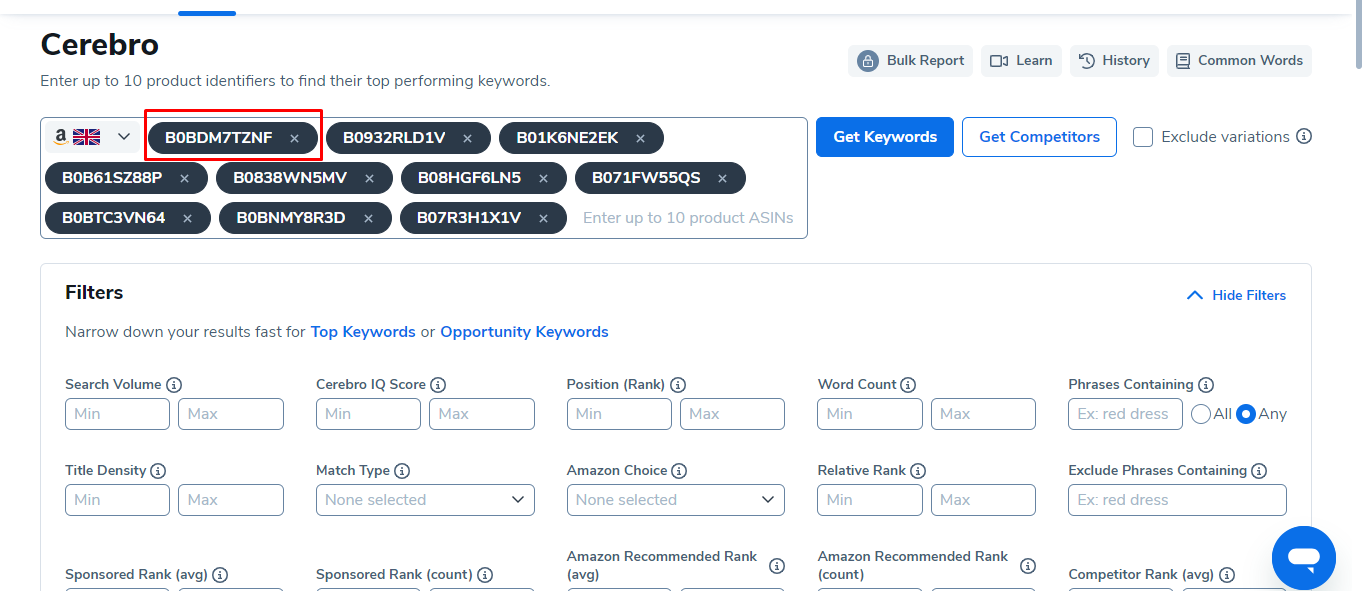Click the Word Count info icon
The image size is (1365, 591).
[x=907, y=385]
